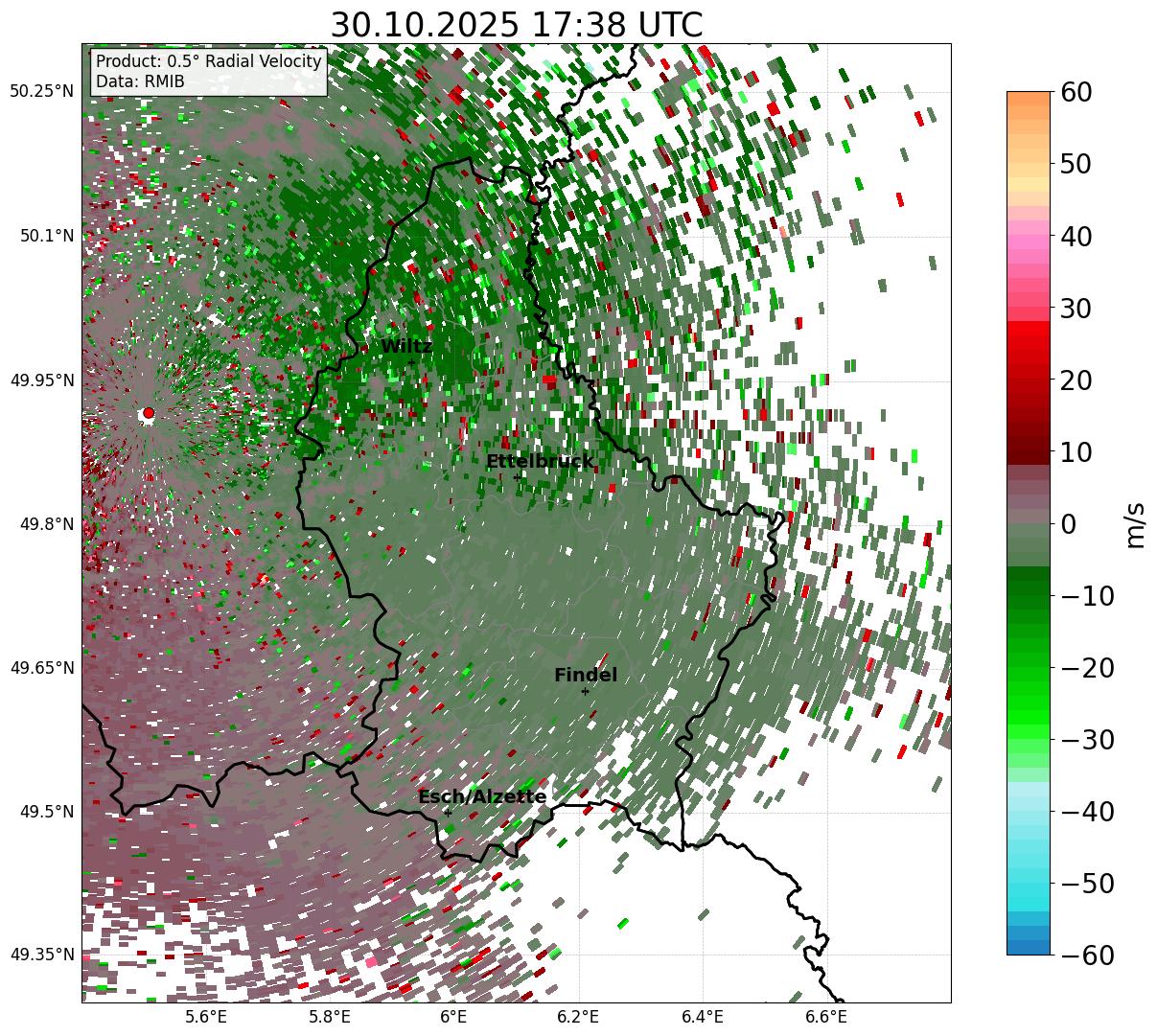Click the −60 colorbar tick label

[1087, 955]
